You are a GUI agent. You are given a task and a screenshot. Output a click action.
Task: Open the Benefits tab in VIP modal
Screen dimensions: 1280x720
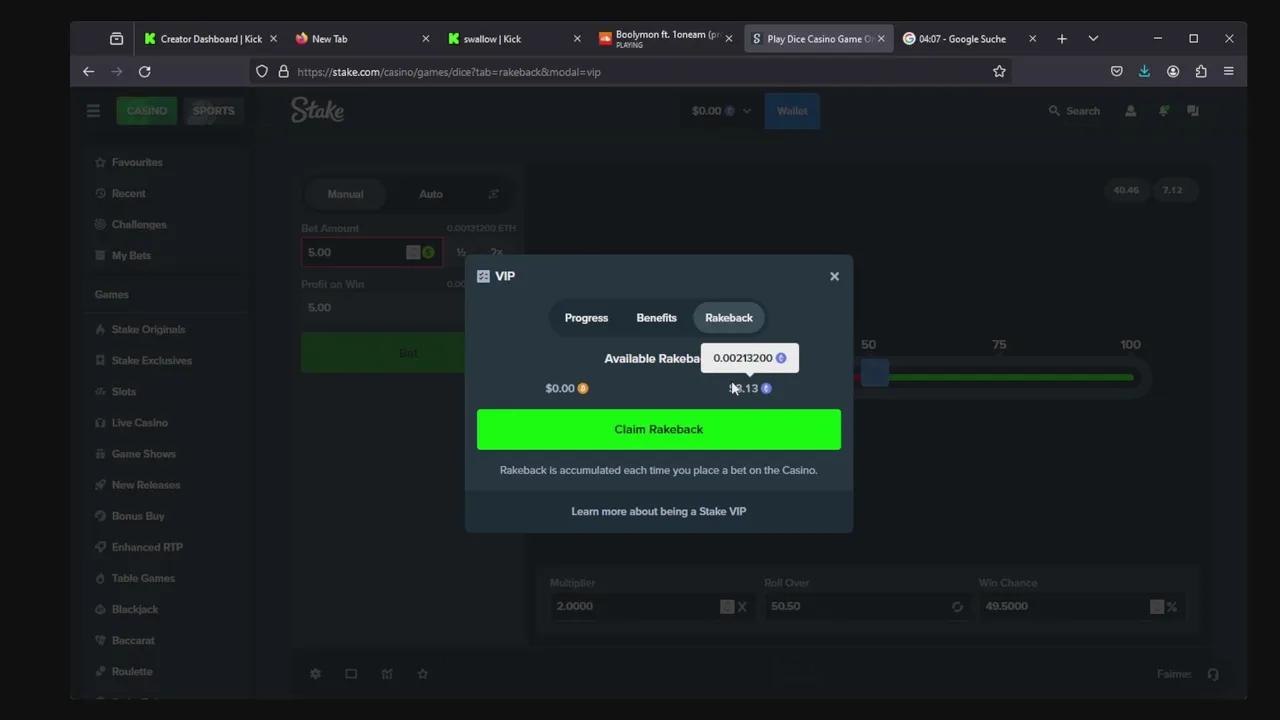coord(656,318)
